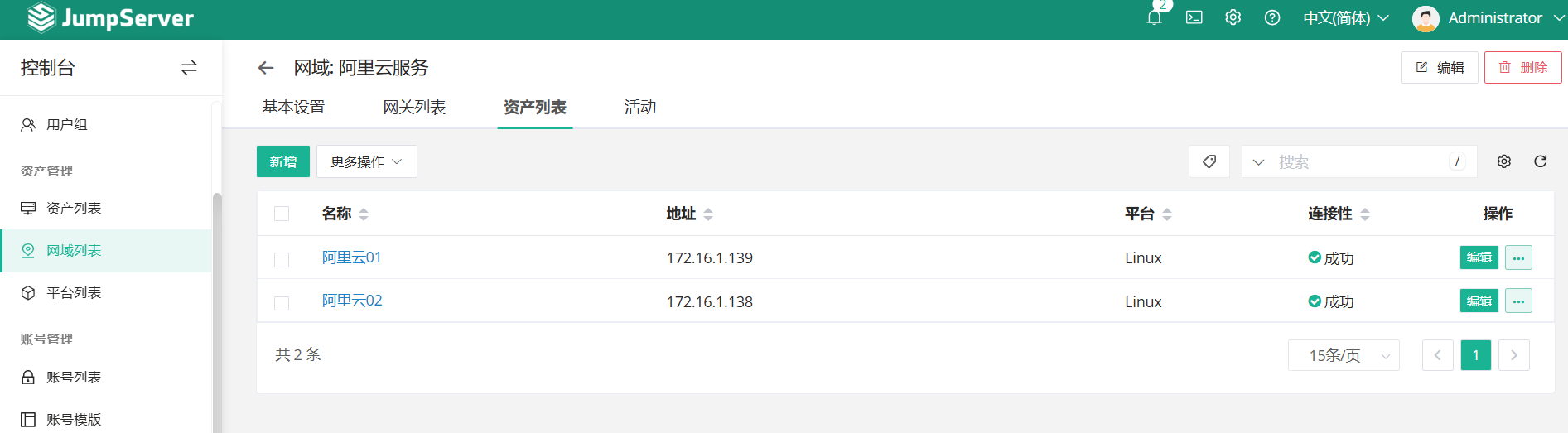Open the 阿里云02 asset link
The height and width of the screenshot is (433, 1568).
click(352, 301)
